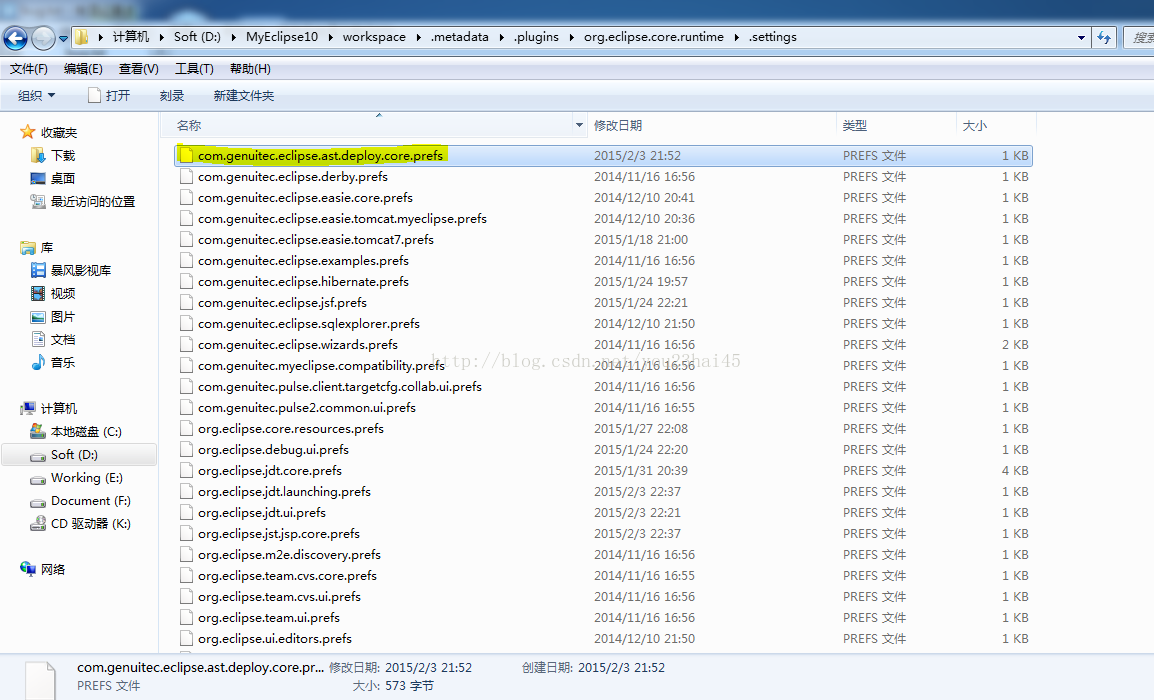Navigate to 计算机 in the breadcrumb
The image size is (1154, 700).
tap(131, 37)
